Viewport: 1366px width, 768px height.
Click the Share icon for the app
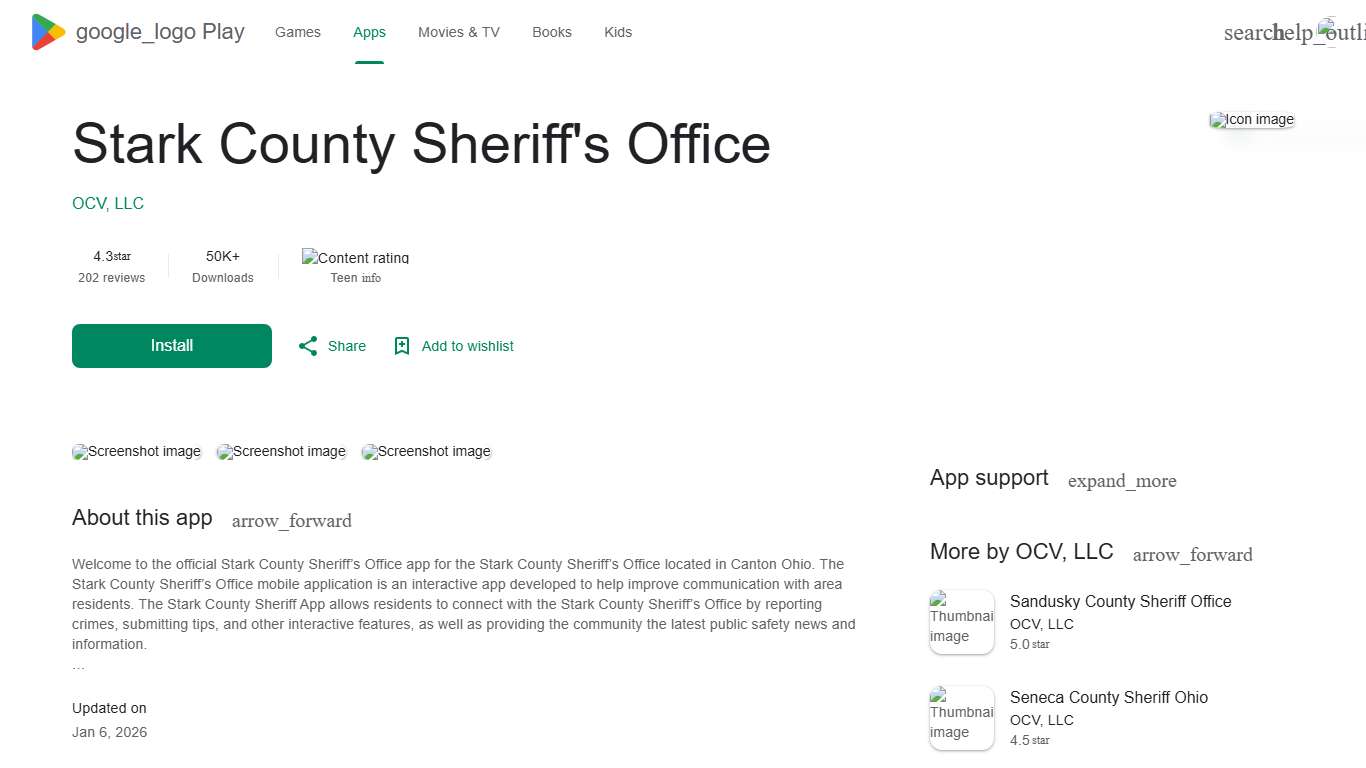pyautogui.click(x=308, y=345)
